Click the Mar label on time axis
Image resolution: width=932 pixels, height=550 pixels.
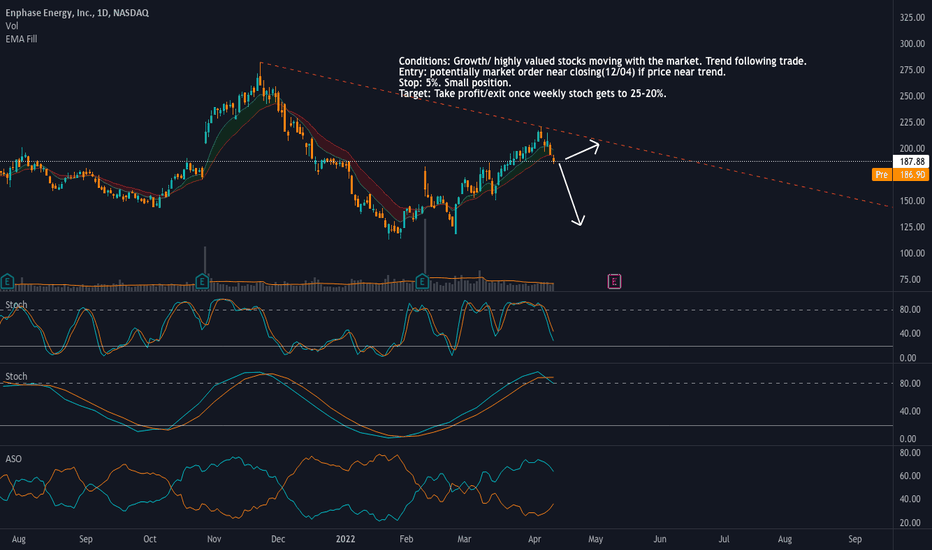[464, 539]
